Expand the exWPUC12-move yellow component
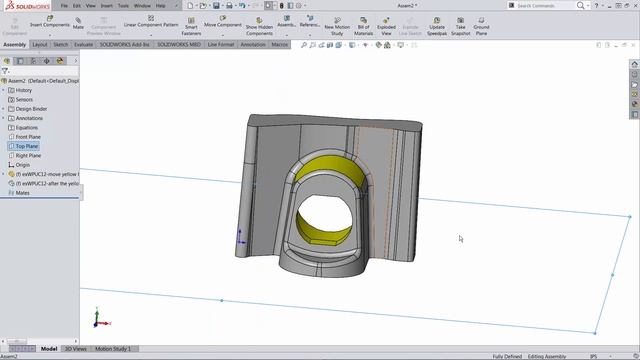This screenshot has width=640, height=360. point(3,174)
